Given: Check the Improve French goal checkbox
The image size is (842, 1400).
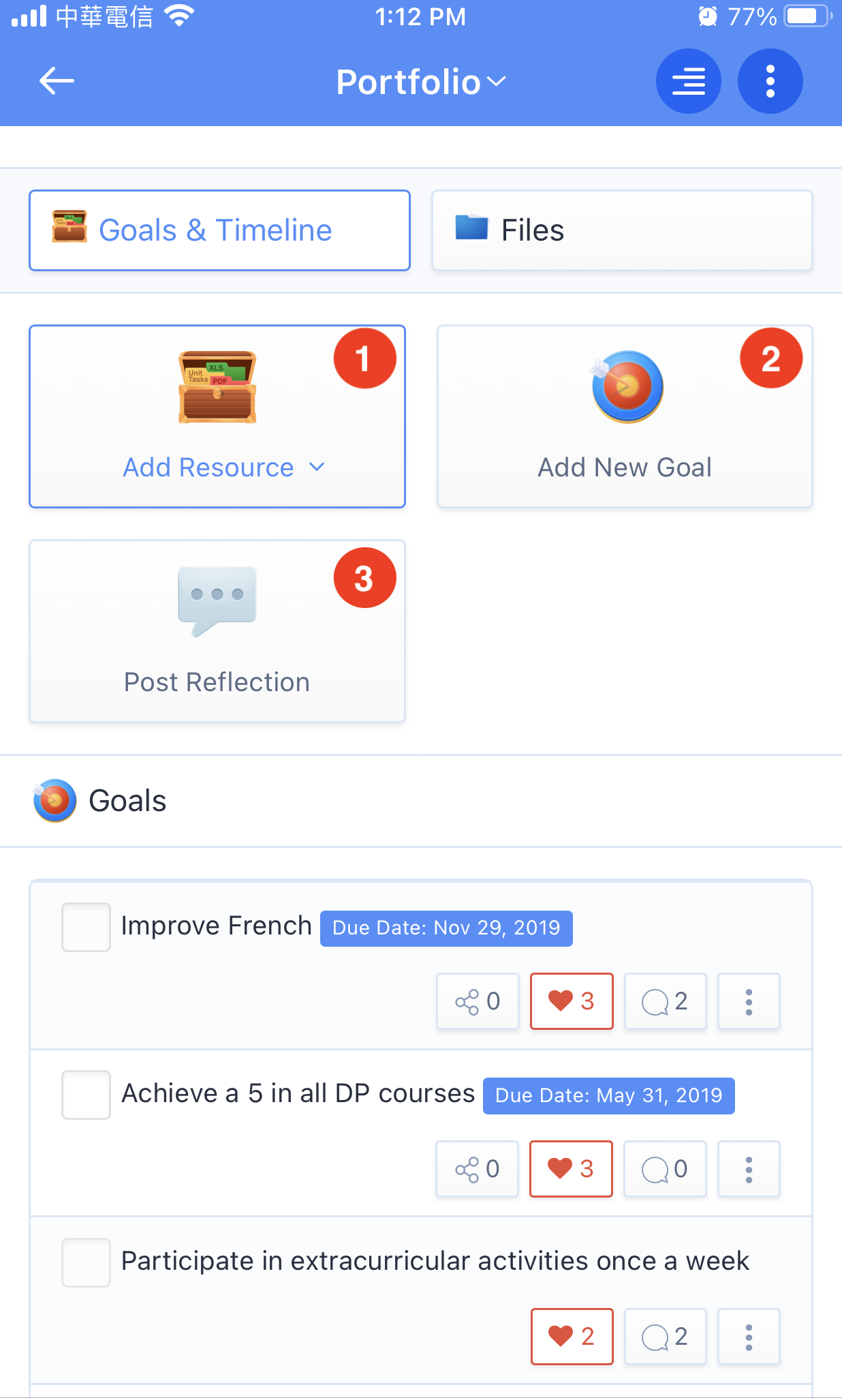Looking at the screenshot, I should (x=86, y=927).
